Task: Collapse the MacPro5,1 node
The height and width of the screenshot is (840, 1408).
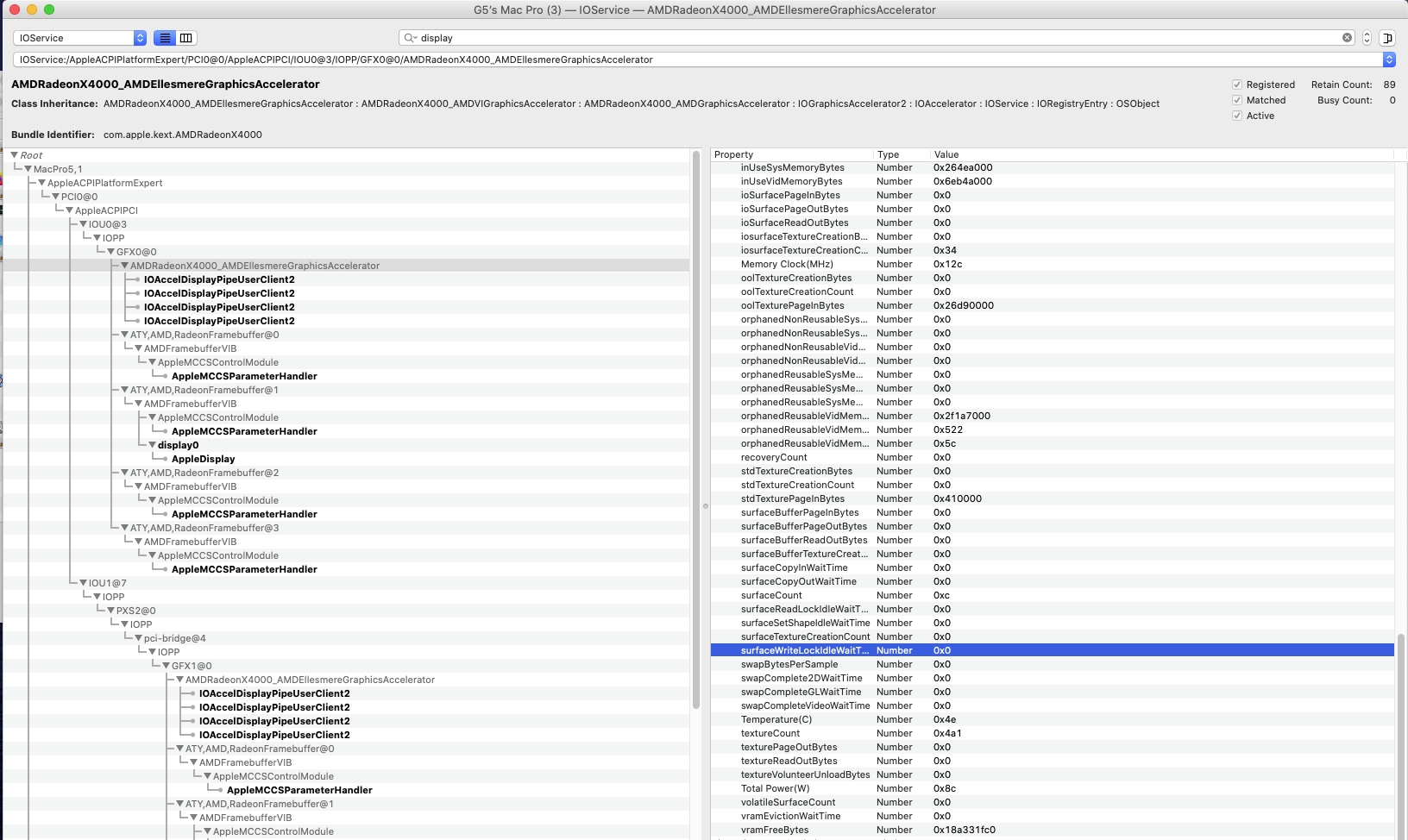Action: tap(28, 169)
